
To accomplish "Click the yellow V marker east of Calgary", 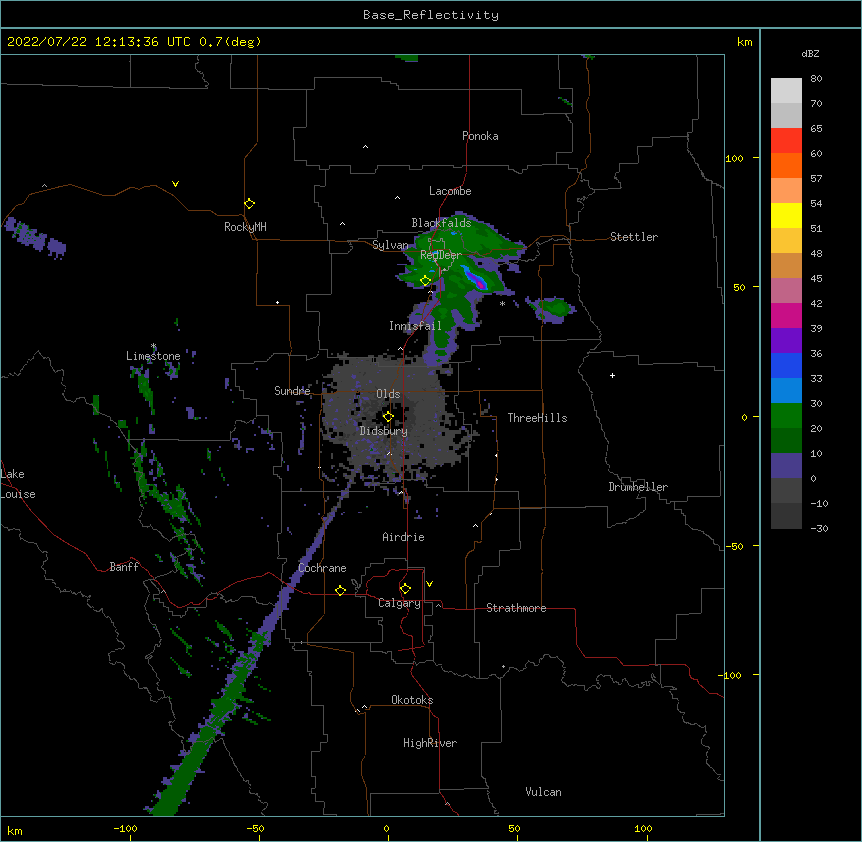I will pos(429,584).
